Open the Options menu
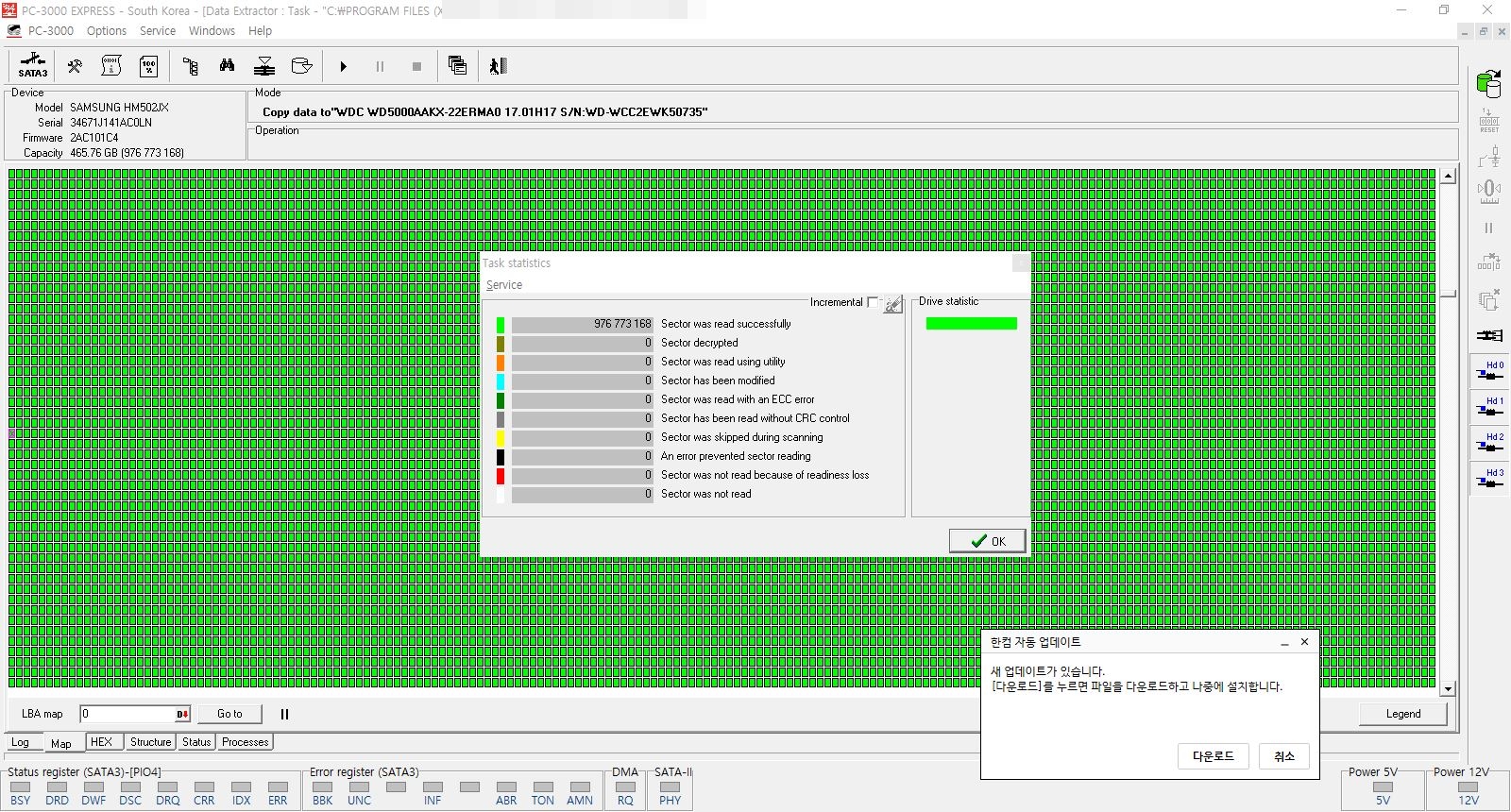The width and height of the screenshot is (1511, 812). pyautogui.click(x=107, y=31)
